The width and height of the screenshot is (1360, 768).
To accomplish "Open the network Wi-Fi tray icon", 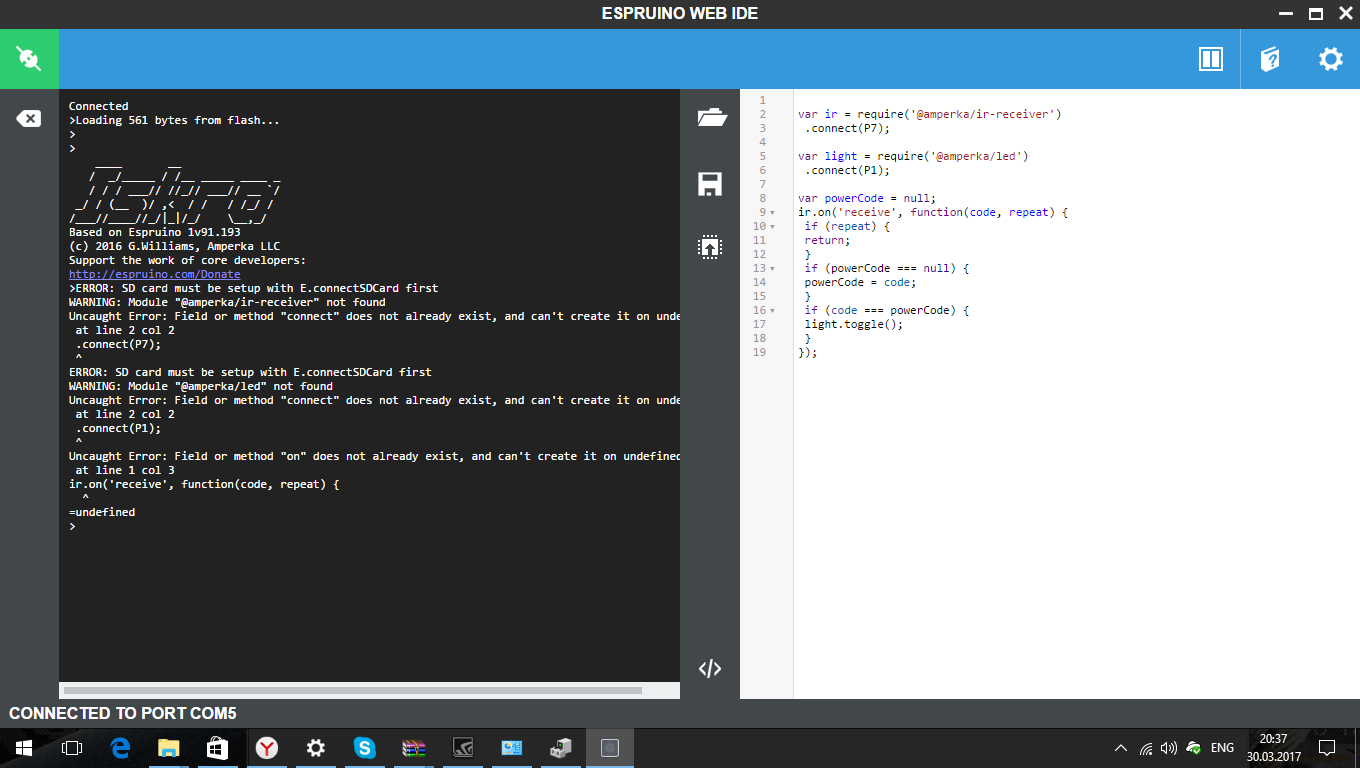I will [1146, 748].
